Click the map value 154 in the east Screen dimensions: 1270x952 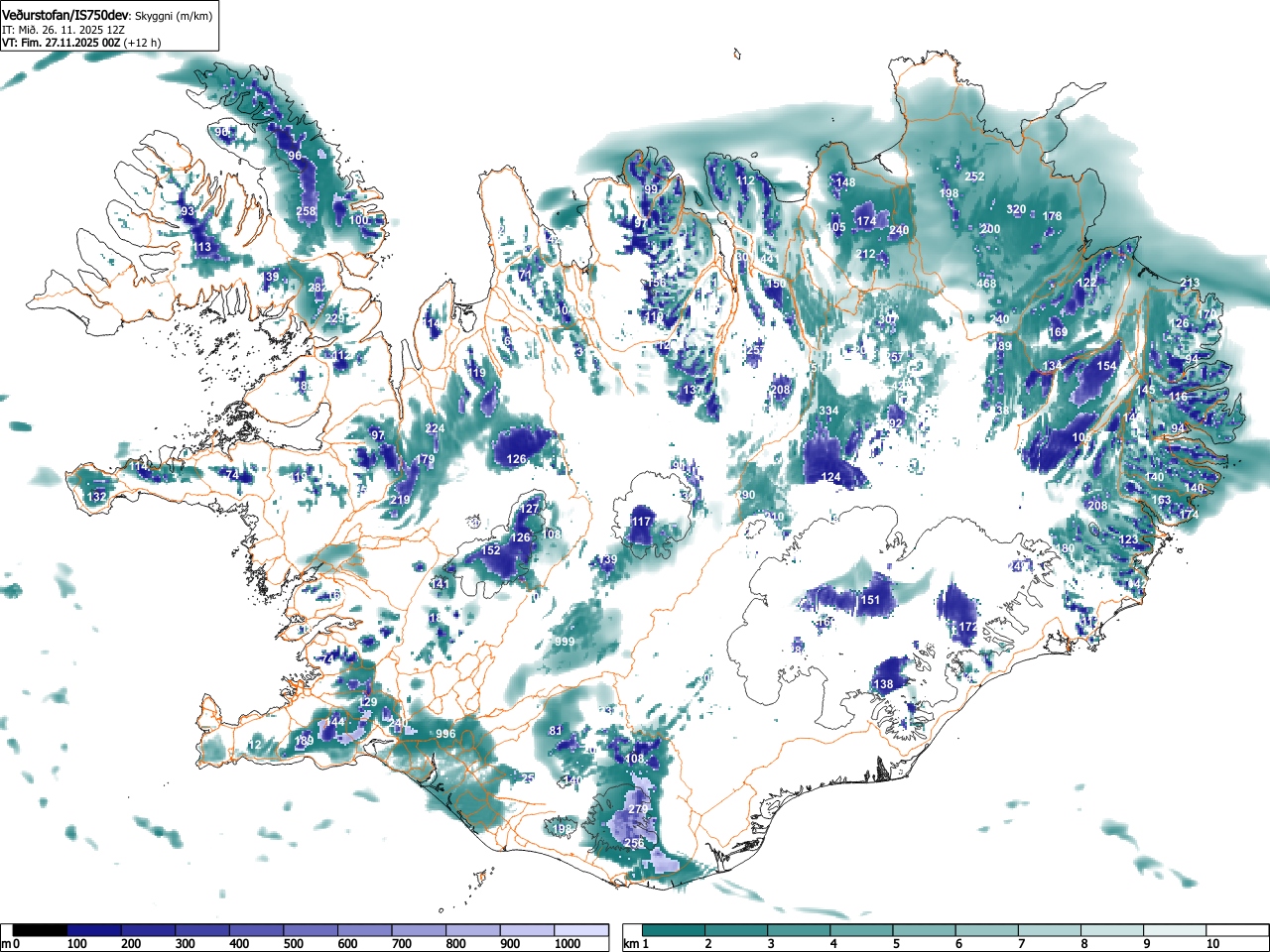(x=1106, y=366)
